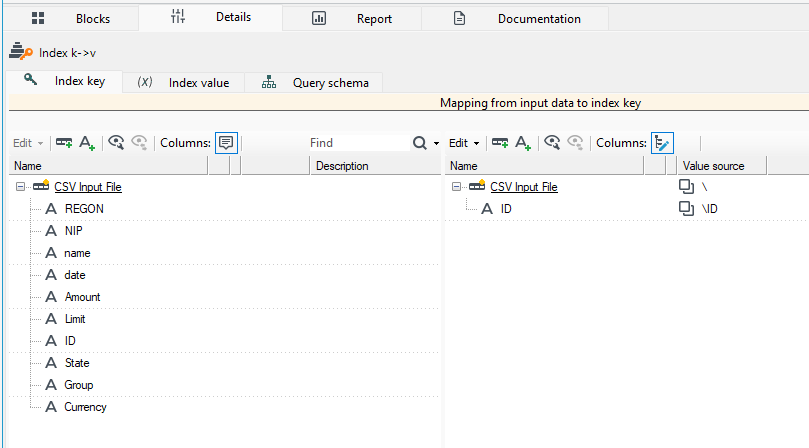Click the magnifier search icon
Viewport: 809px width, 448px height.
click(420, 143)
